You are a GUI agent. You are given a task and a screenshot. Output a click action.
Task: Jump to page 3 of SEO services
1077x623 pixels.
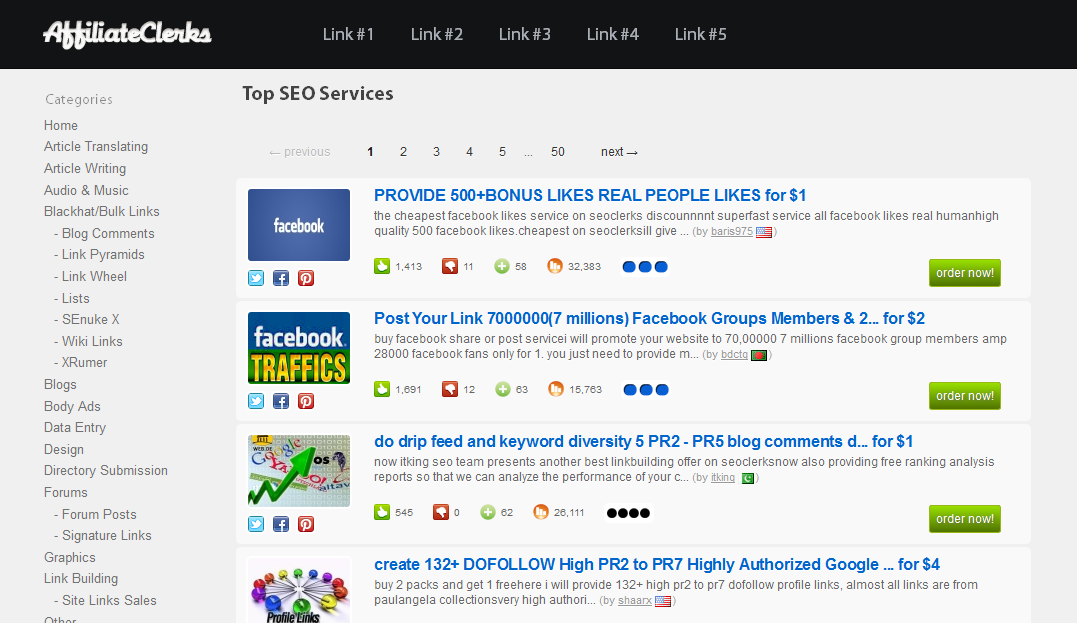click(436, 151)
